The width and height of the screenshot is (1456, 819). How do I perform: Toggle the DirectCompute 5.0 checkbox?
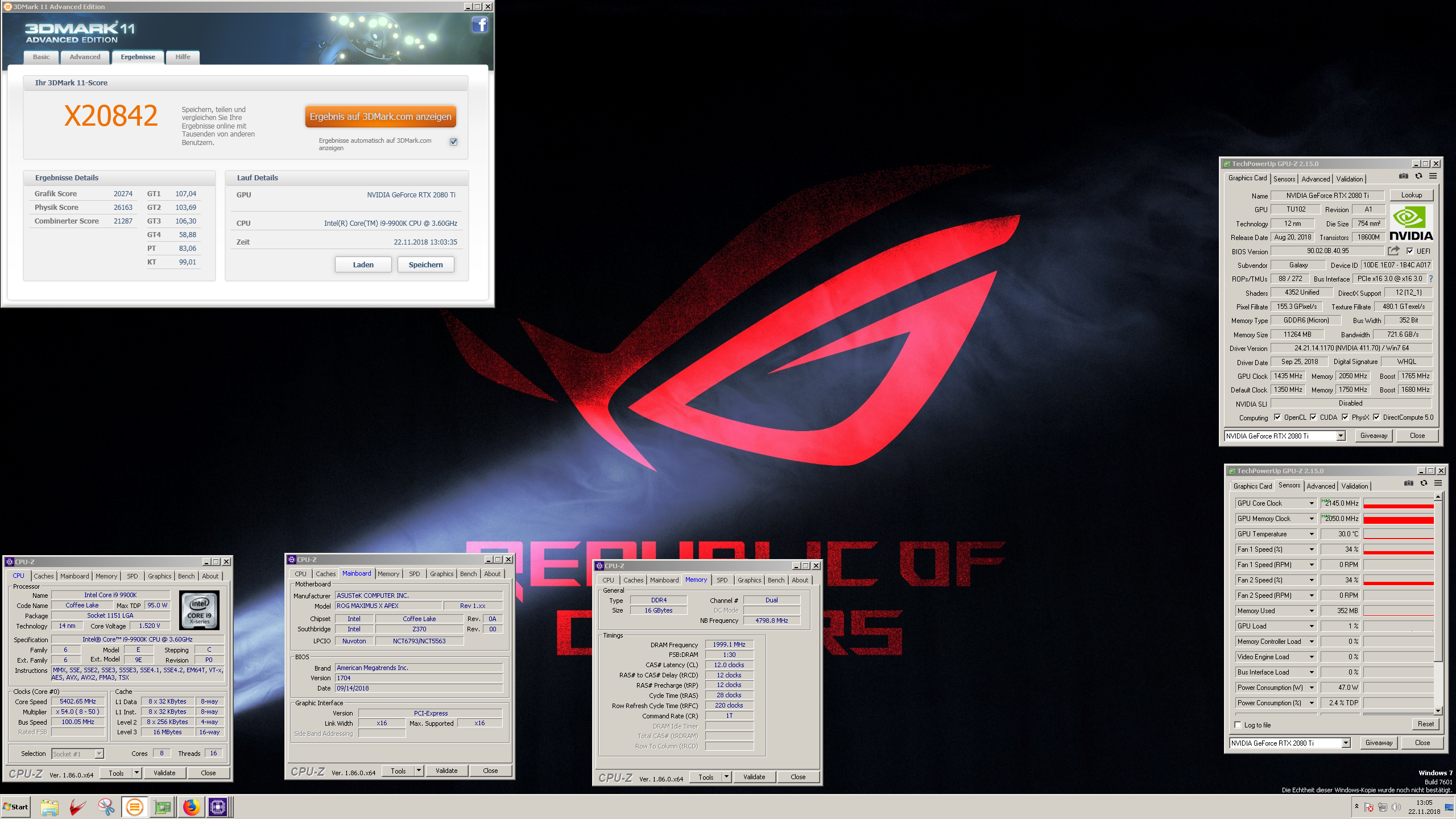click(x=1376, y=417)
